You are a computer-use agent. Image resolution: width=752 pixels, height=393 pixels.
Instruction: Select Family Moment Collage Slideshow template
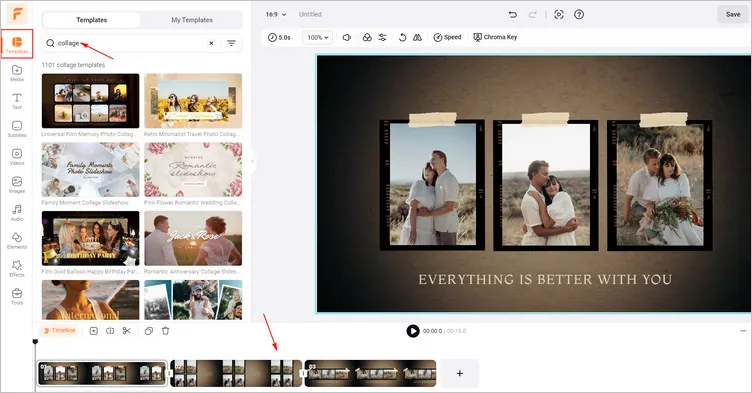pos(90,169)
